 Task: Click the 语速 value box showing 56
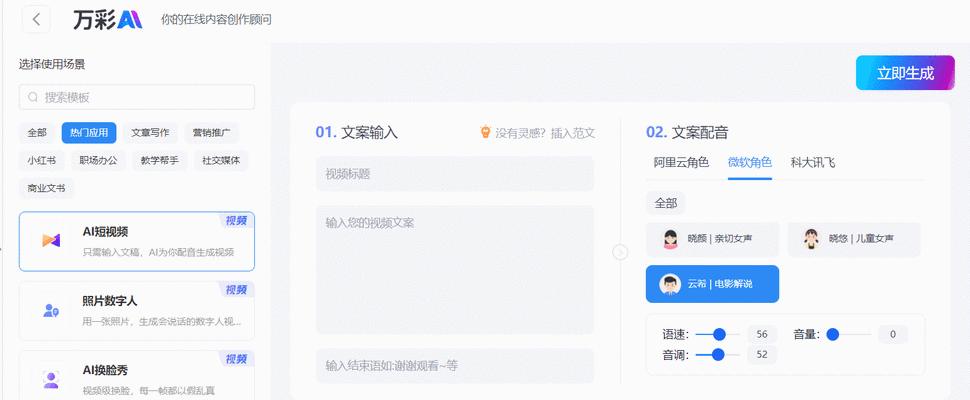762,334
